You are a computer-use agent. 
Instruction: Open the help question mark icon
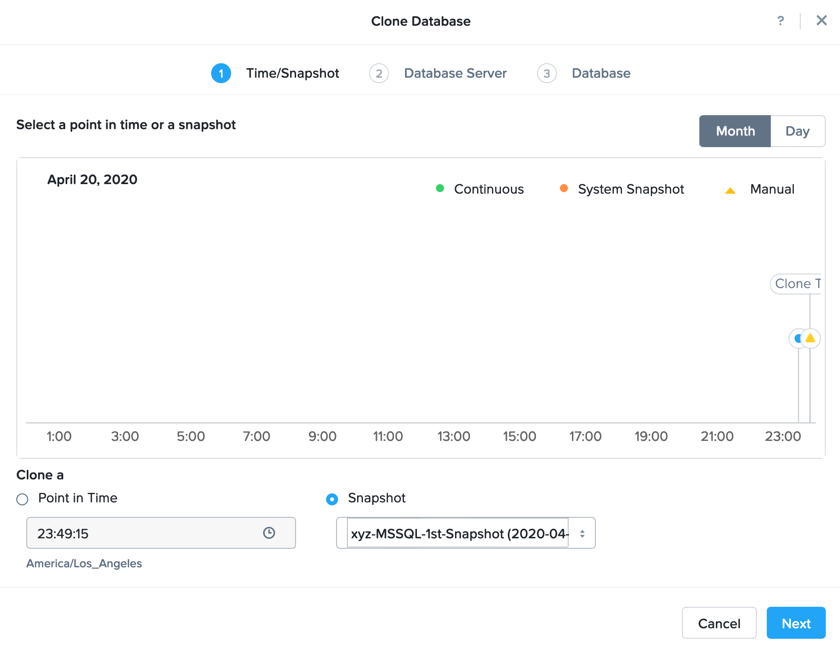click(781, 21)
